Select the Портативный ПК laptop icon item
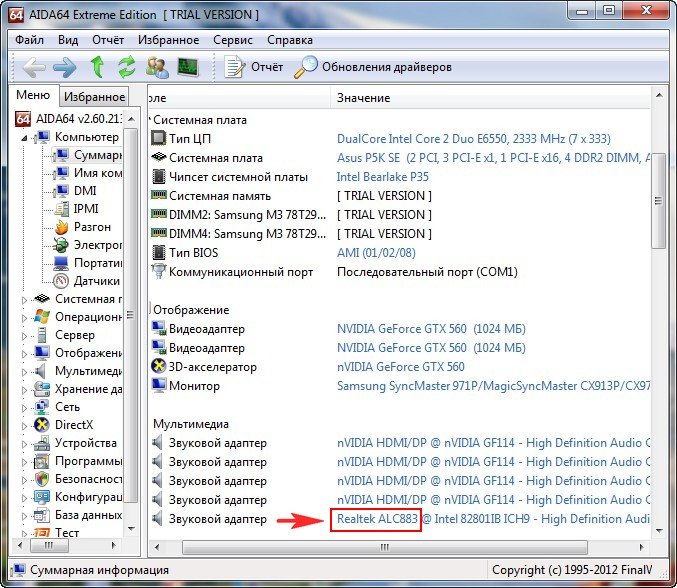Screen dimensions: 677x588 [61, 263]
